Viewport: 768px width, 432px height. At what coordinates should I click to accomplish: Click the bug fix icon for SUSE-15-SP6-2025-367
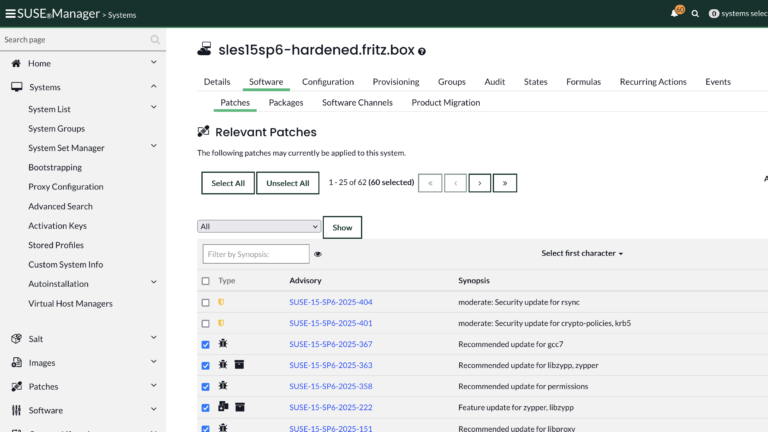222,344
